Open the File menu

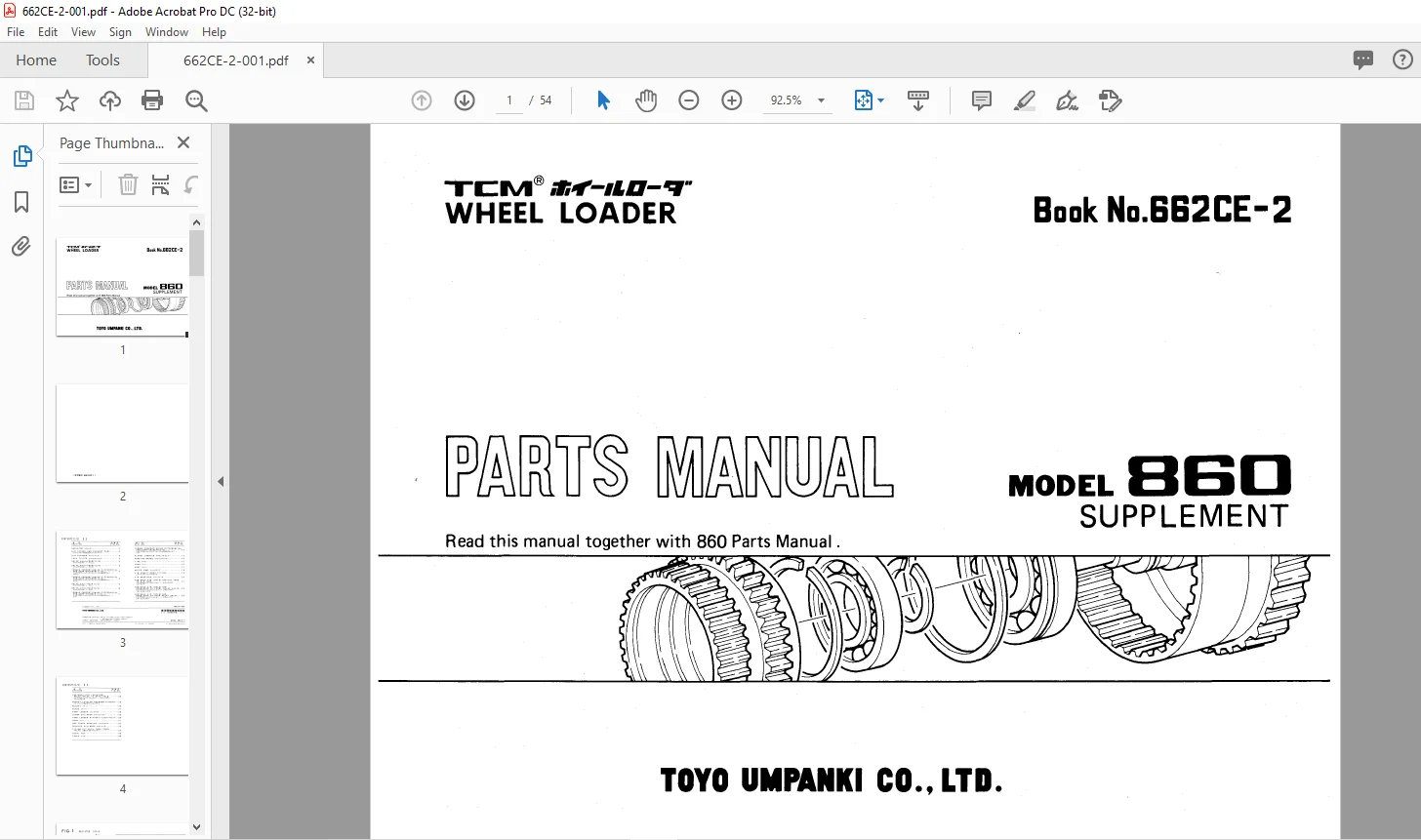point(16,32)
